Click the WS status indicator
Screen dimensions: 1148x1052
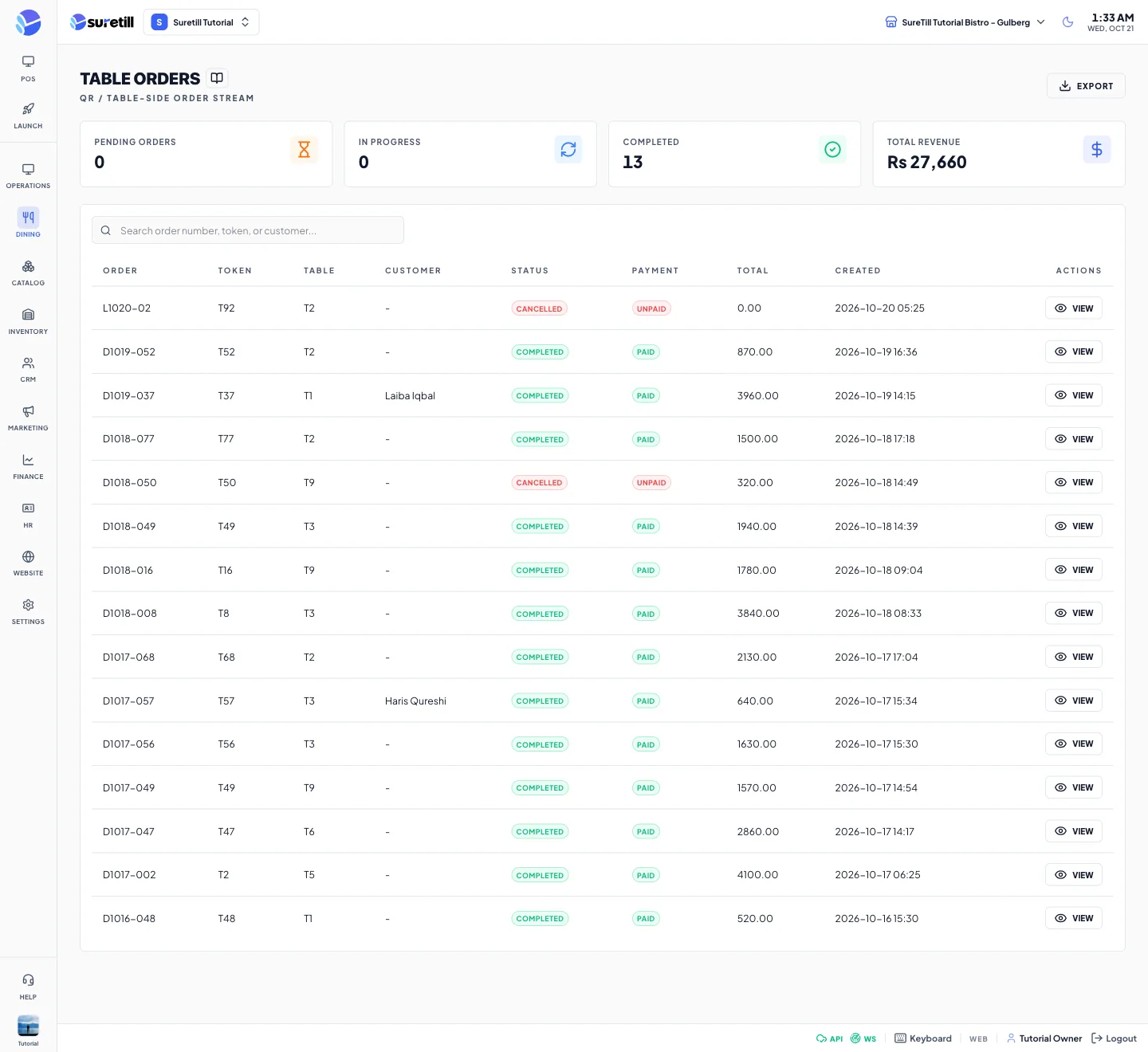click(863, 1038)
